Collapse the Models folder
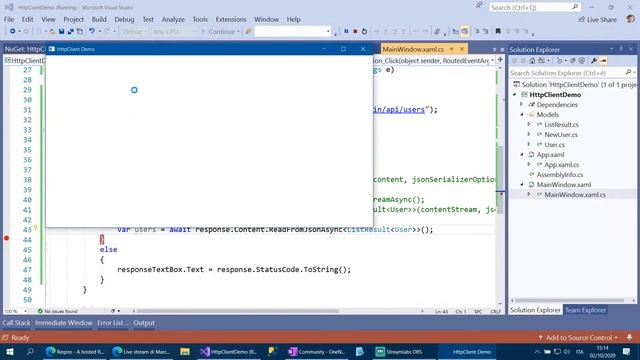 pyautogui.click(x=522, y=115)
